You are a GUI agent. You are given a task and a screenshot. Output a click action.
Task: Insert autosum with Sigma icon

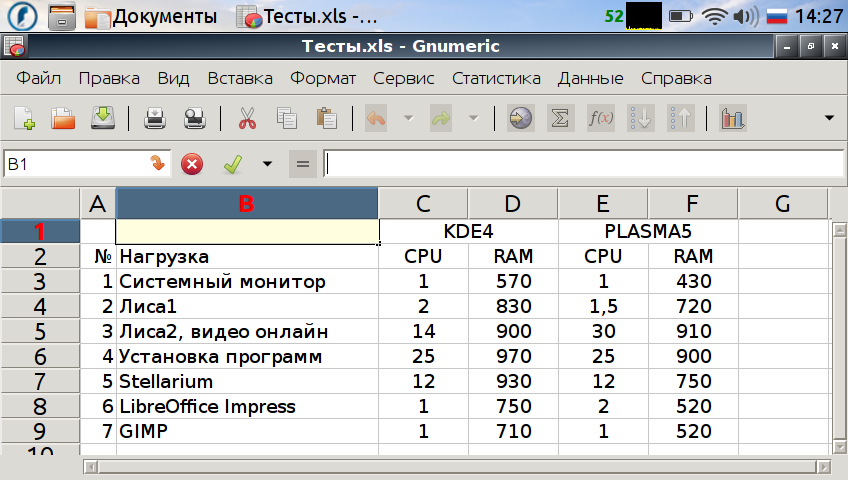(560, 118)
